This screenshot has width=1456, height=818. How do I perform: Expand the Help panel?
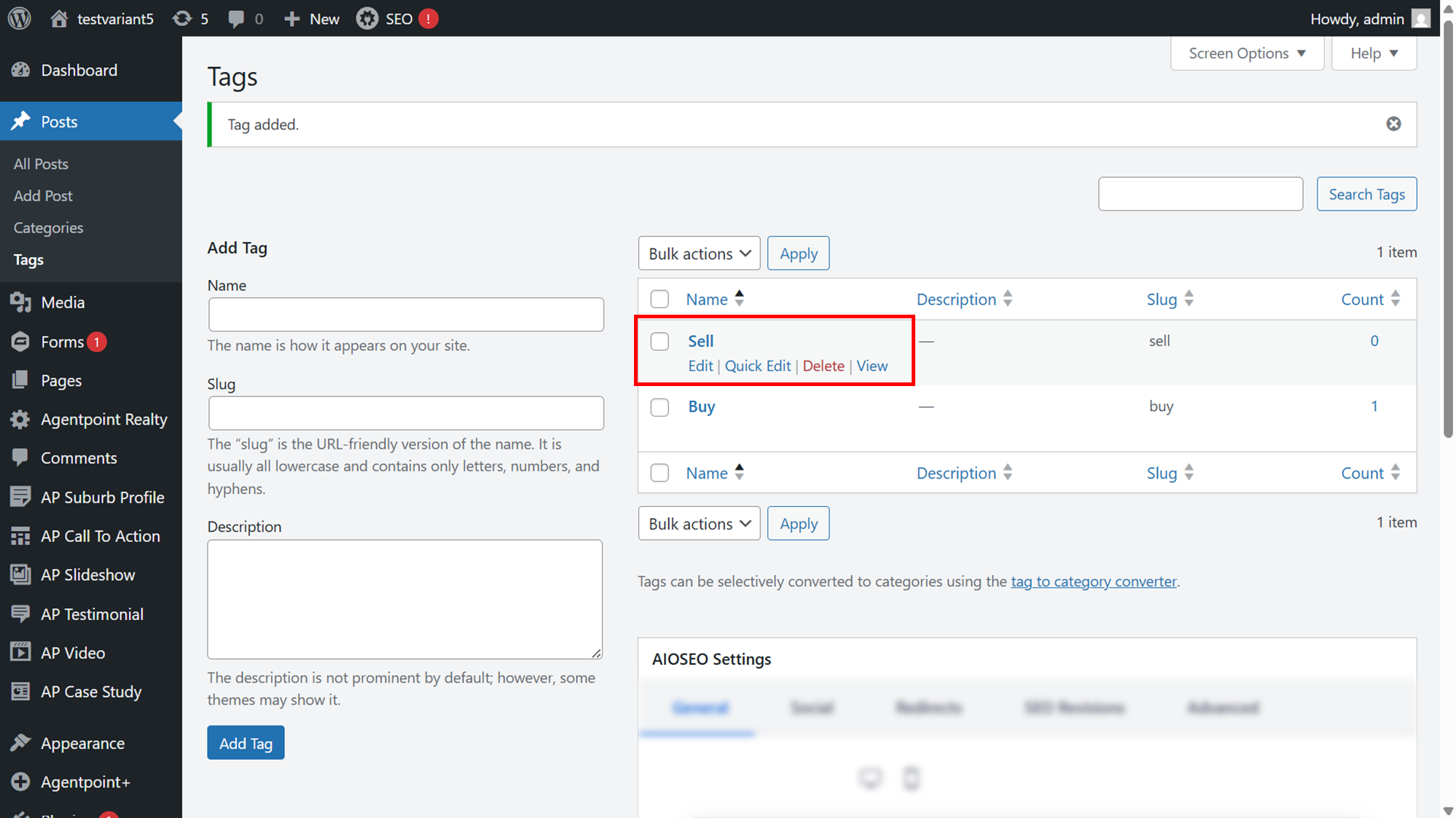[1374, 53]
